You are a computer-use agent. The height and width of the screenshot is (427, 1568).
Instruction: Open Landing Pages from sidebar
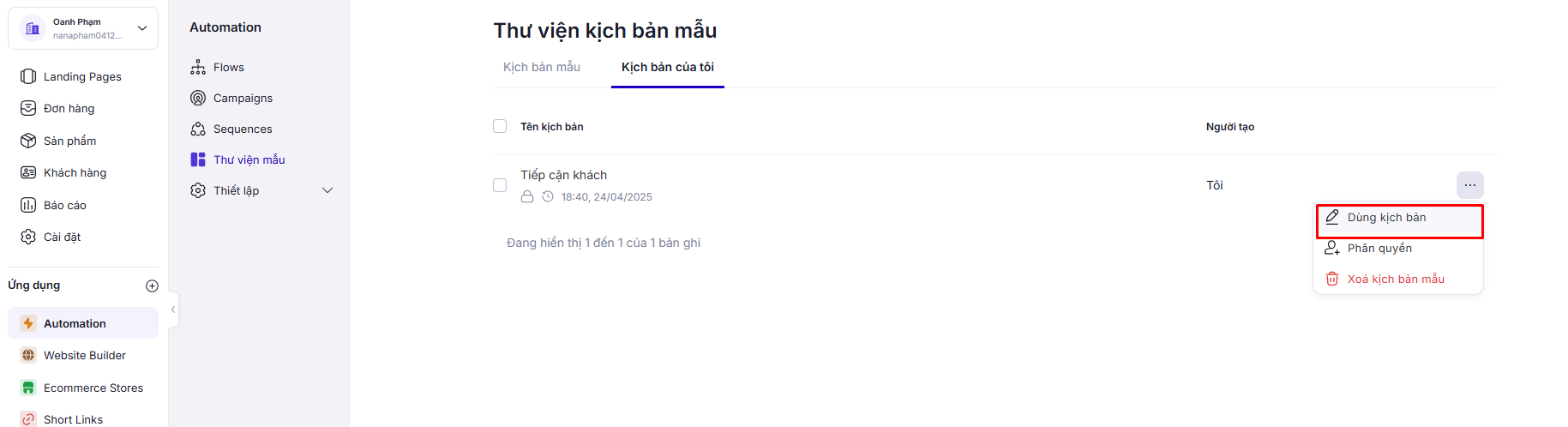point(82,76)
